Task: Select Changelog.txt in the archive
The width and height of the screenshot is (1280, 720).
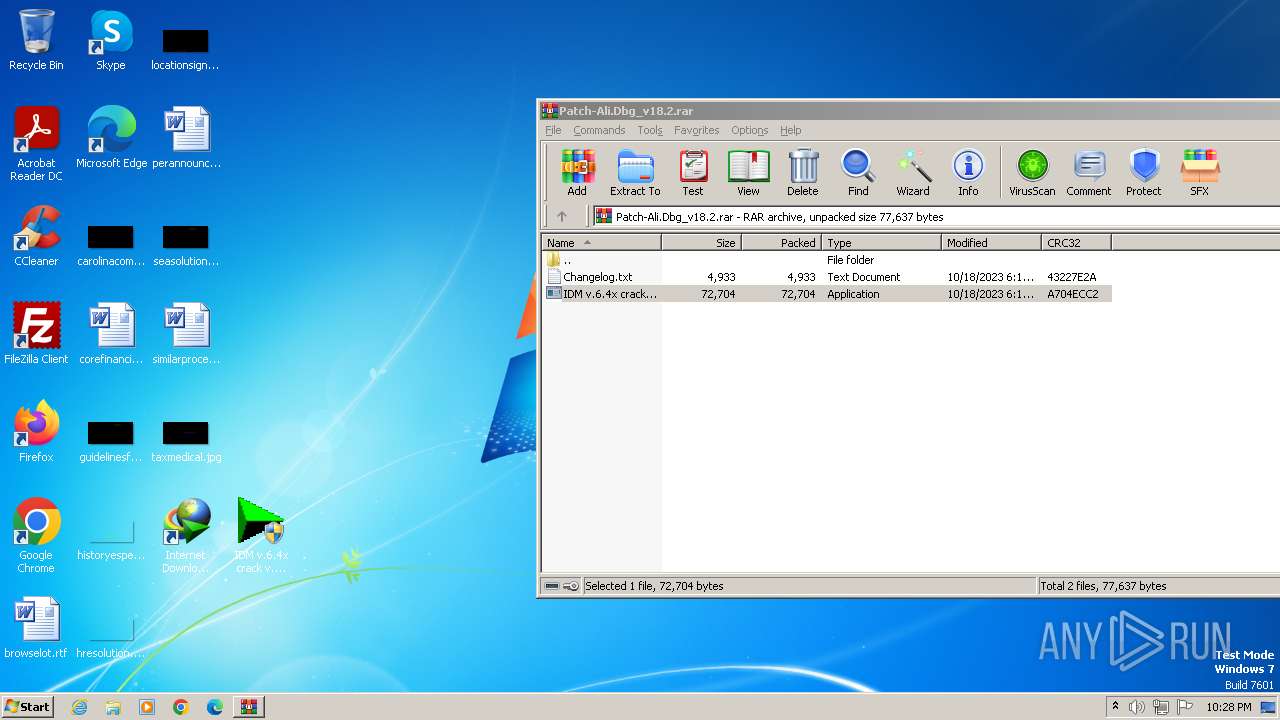Action: [x=826, y=277]
